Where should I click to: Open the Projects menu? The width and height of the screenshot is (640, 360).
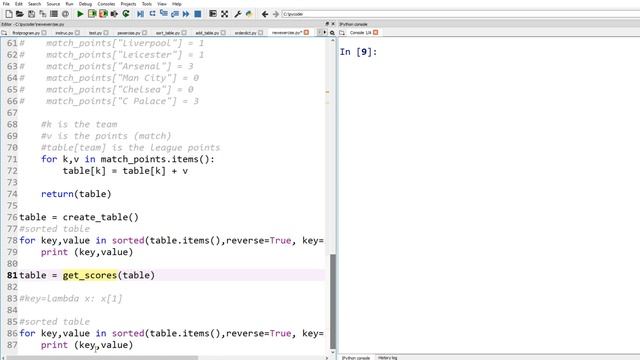(x=128, y=4)
